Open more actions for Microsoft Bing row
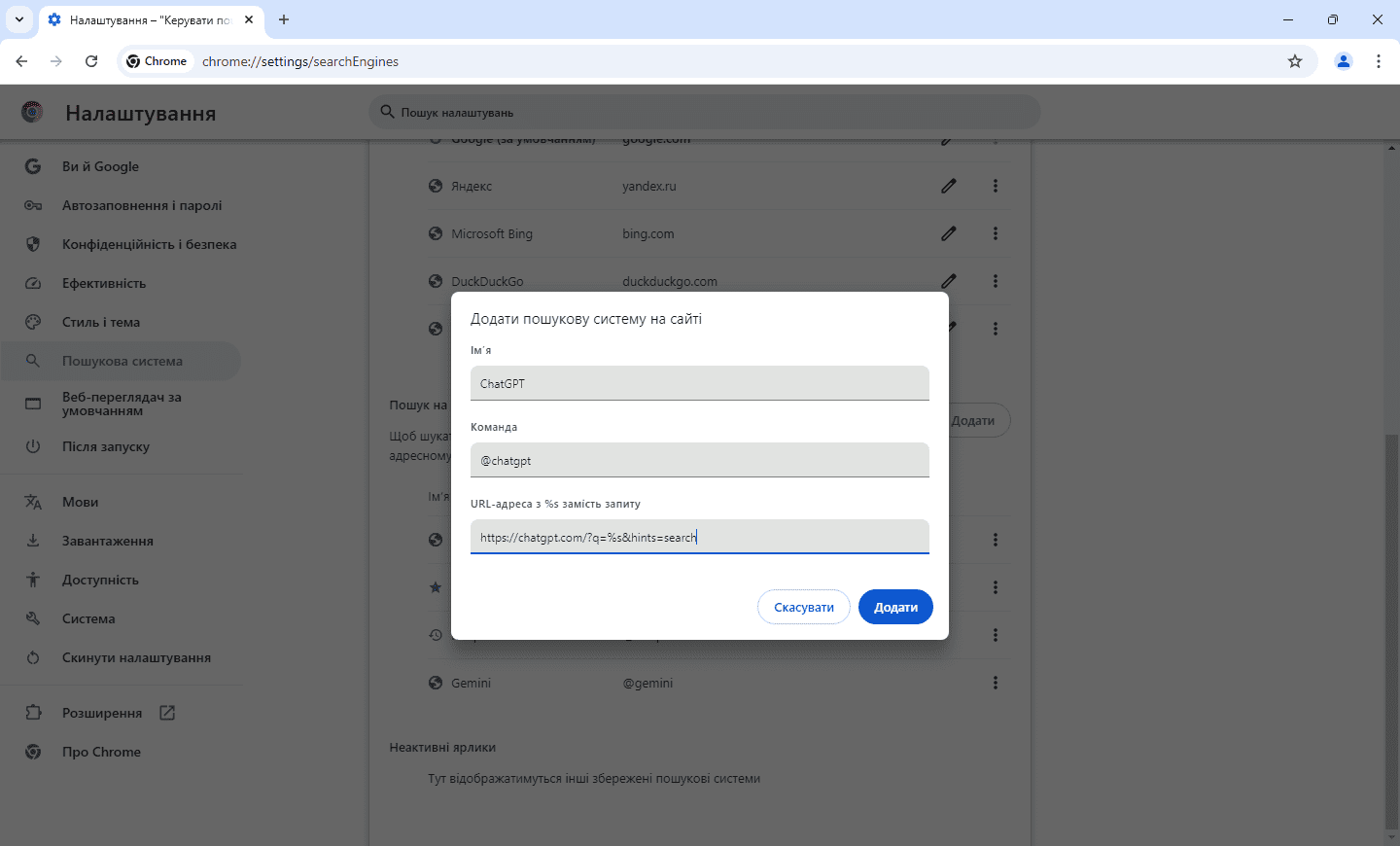Viewport: 1400px width, 846px height. click(x=996, y=233)
